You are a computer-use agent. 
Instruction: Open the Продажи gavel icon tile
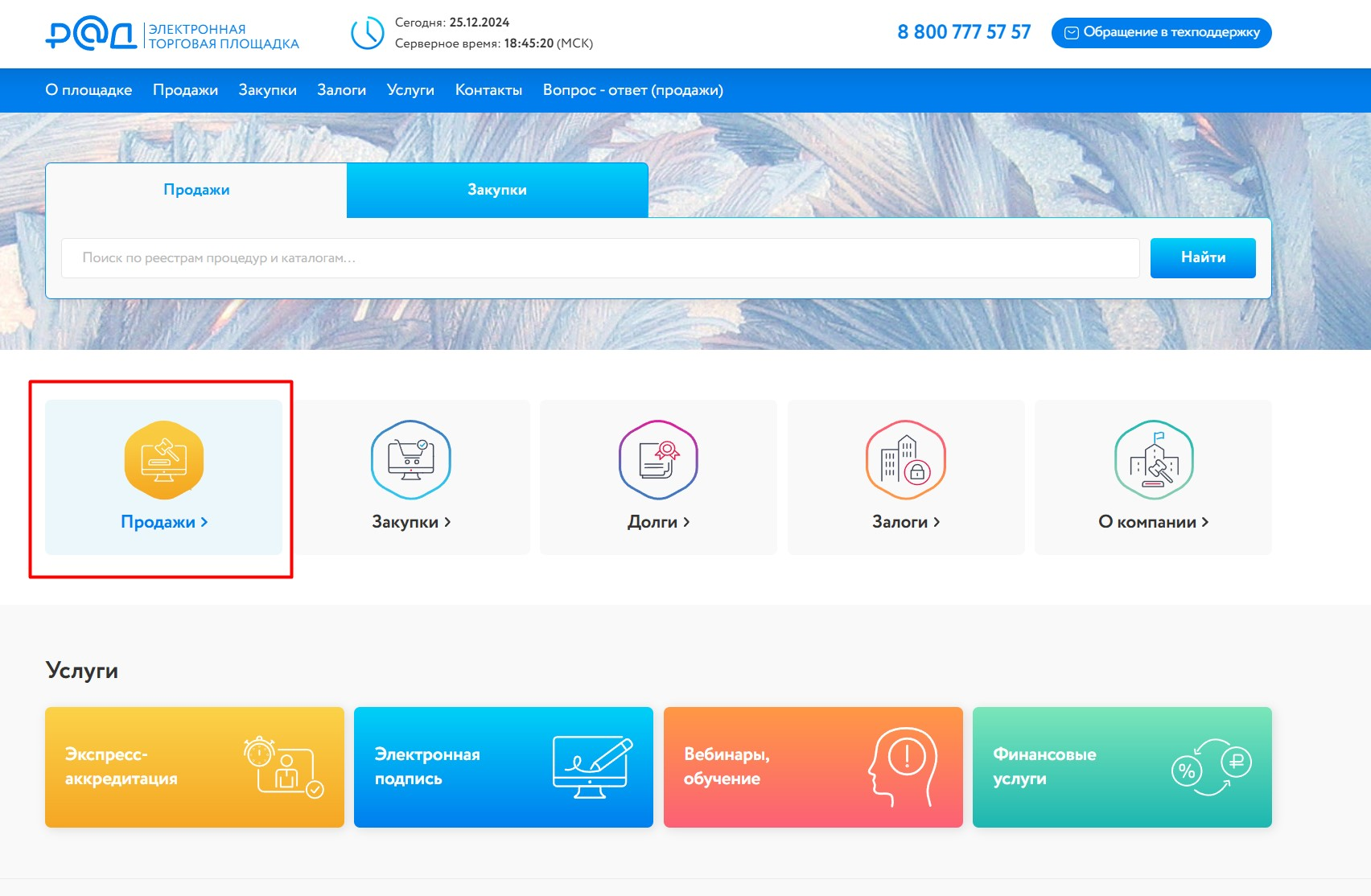coord(164,460)
